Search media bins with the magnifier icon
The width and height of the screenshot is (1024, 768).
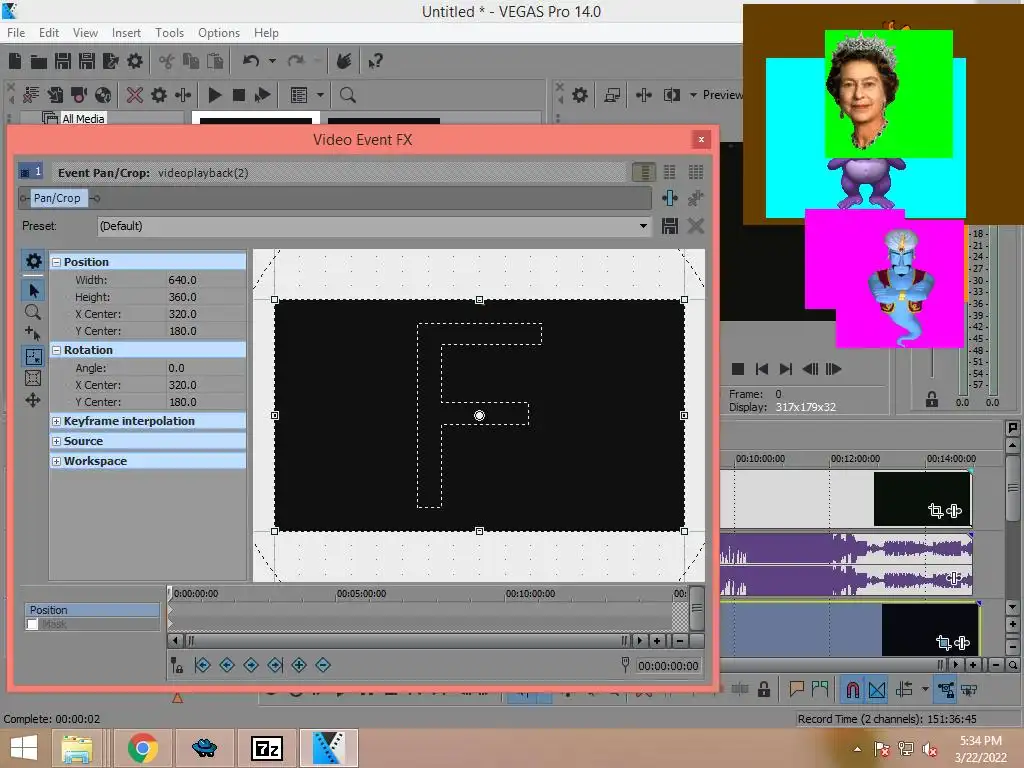click(347, 95)
